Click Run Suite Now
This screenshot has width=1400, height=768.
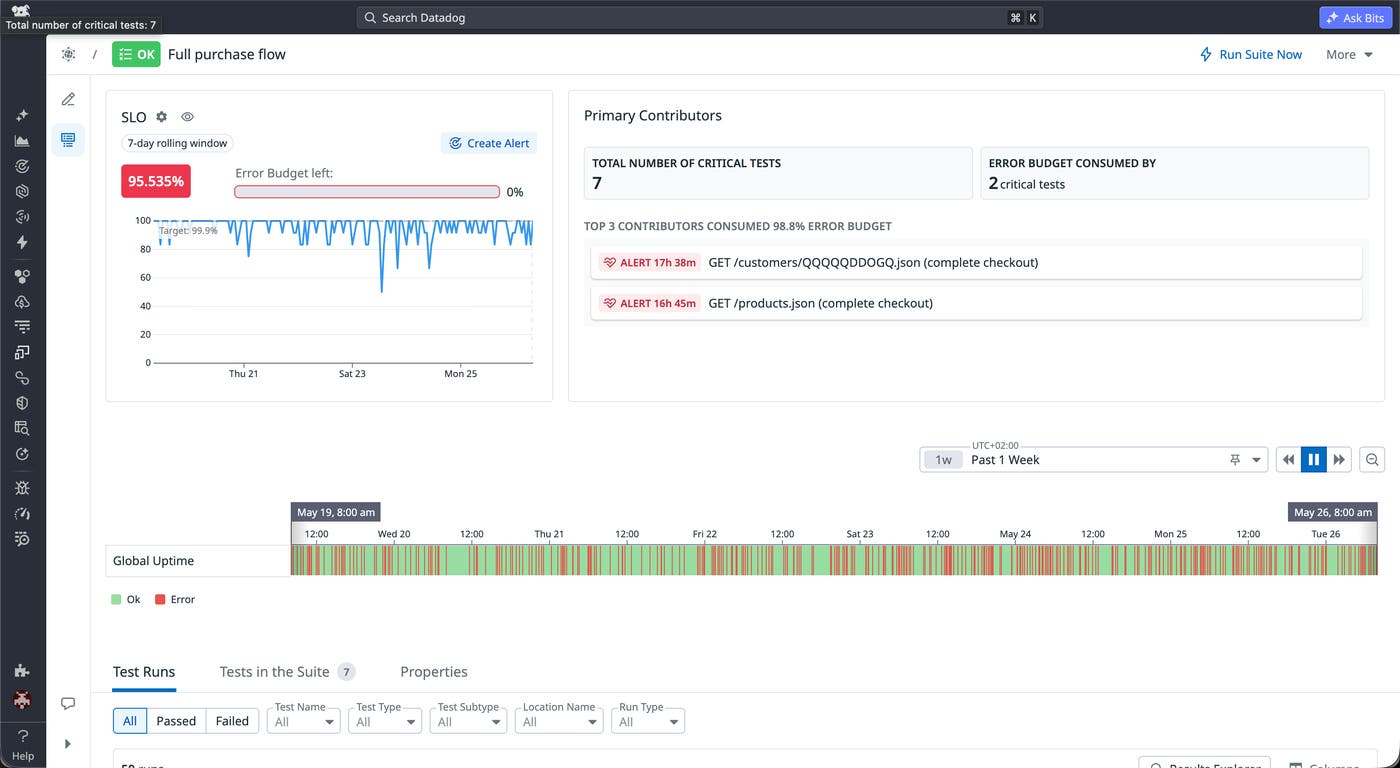tap(1251, 54)
